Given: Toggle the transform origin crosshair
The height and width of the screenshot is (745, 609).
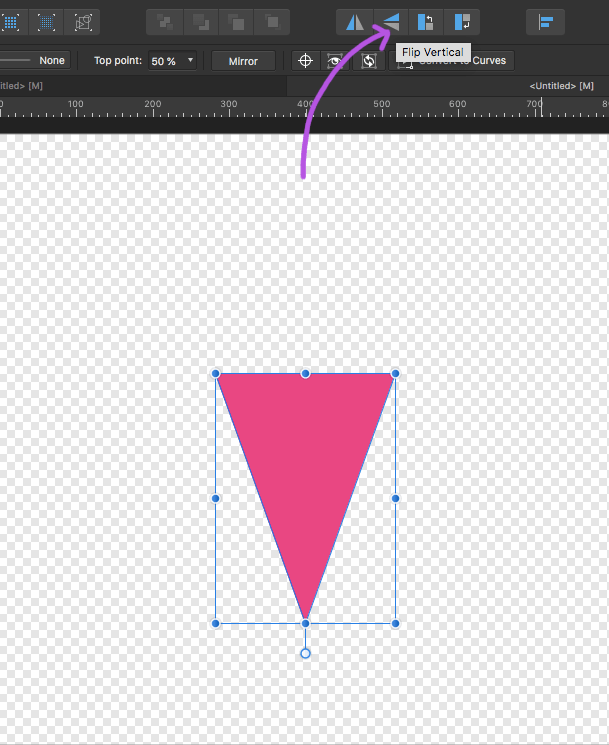Looking at the screenshot, I should click(x=307, y=61).
